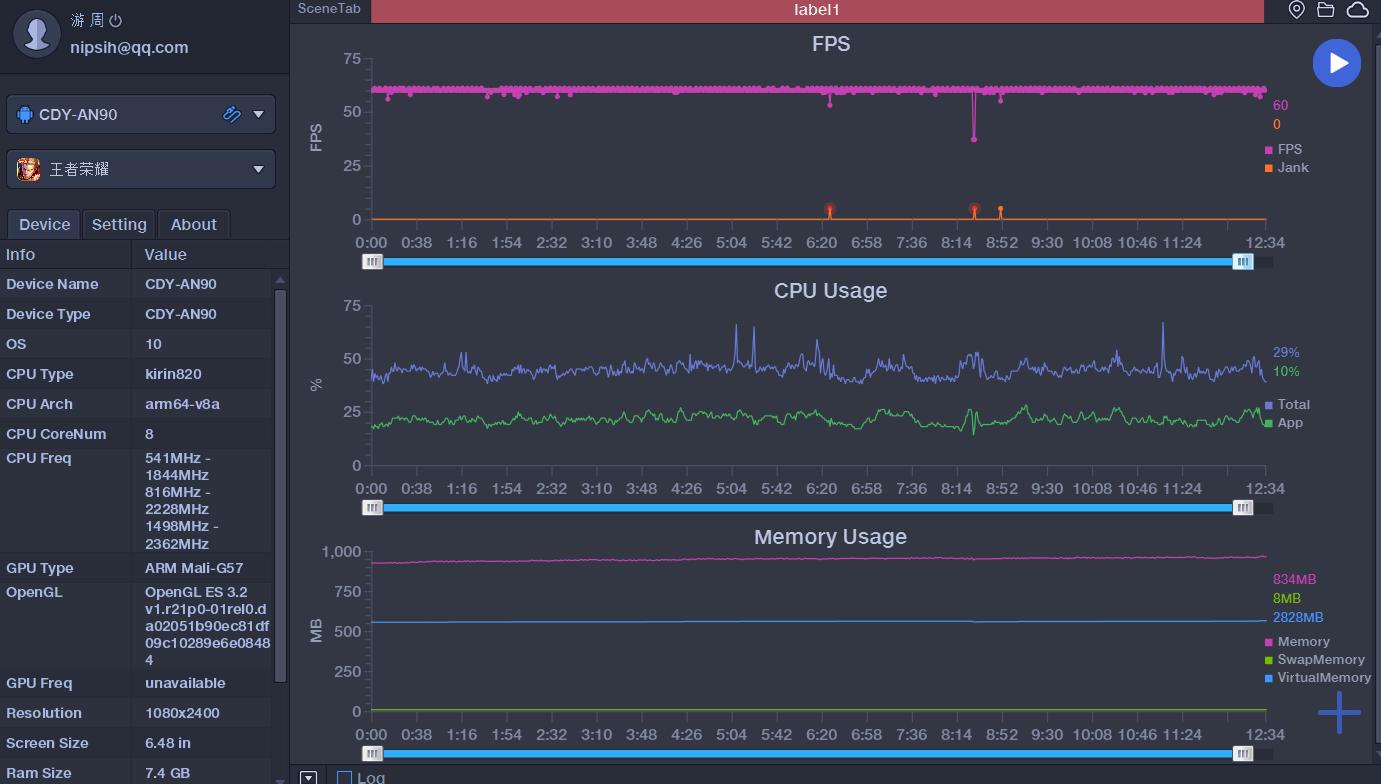Open the About tab
1381x784 pixels.
(x=193, y=224)
